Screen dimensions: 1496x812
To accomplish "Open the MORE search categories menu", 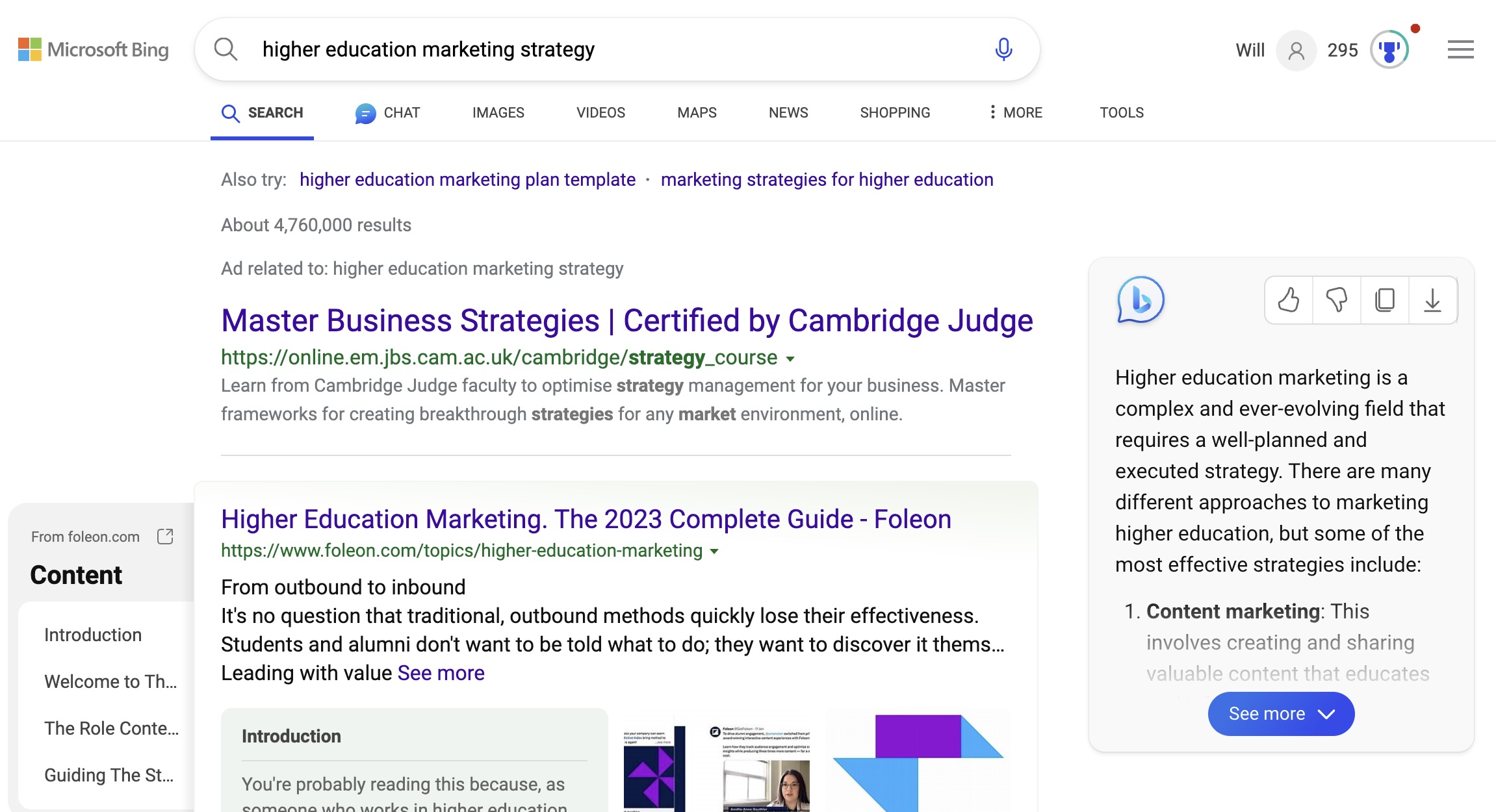I will pyautogui.click(x=1015, y=112).
